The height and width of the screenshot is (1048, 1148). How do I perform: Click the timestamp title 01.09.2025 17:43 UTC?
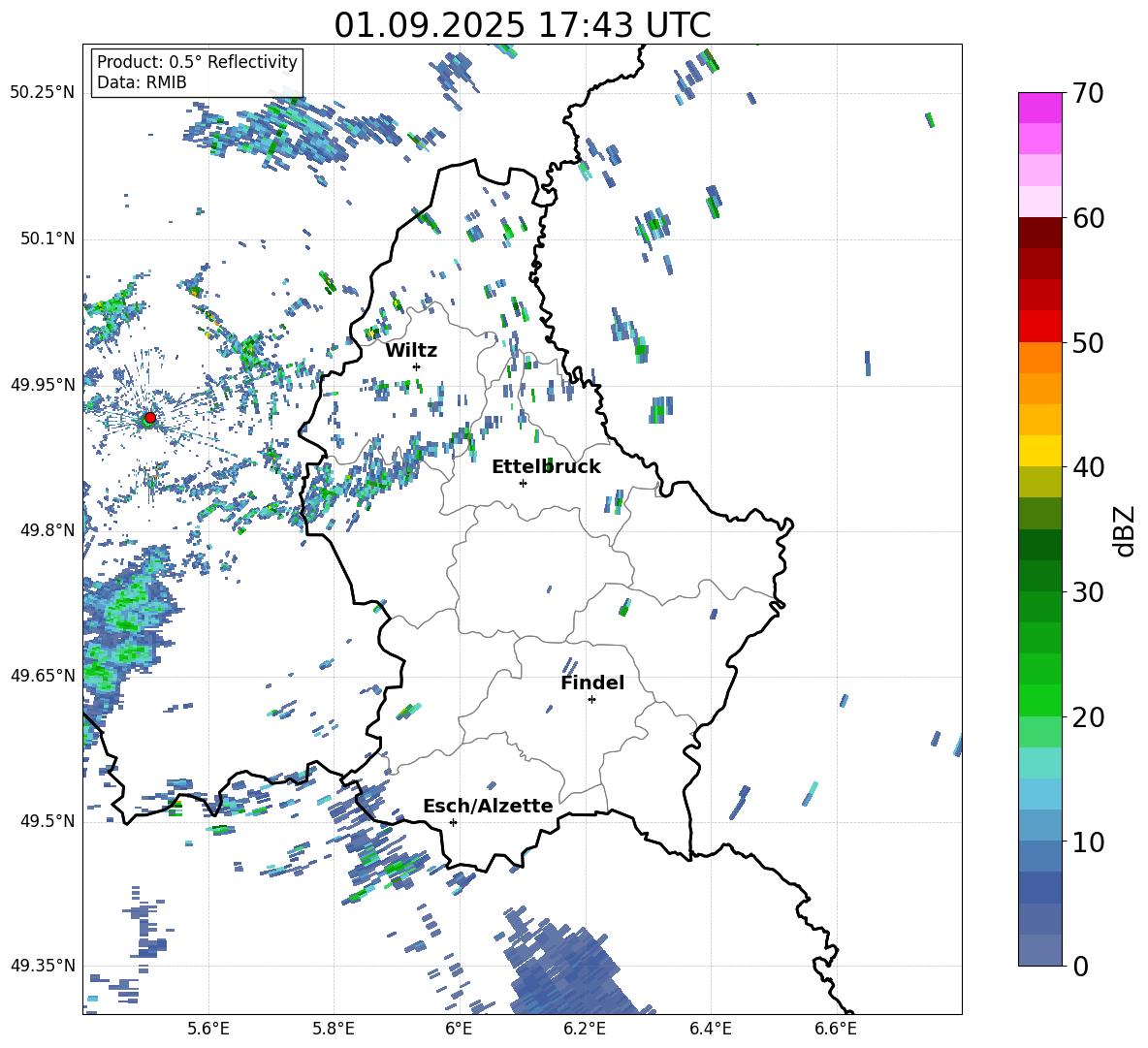pos(522,25)
